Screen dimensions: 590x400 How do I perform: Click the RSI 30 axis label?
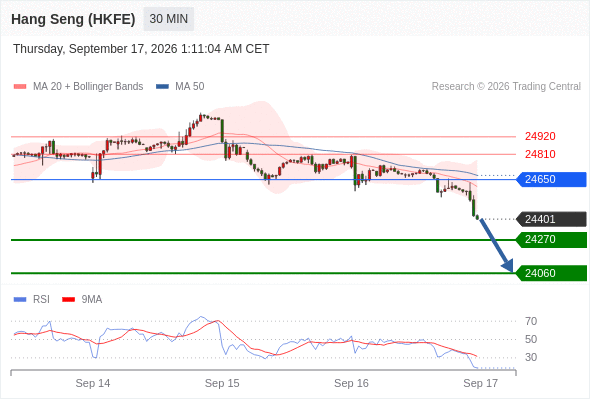coord(531,357)
